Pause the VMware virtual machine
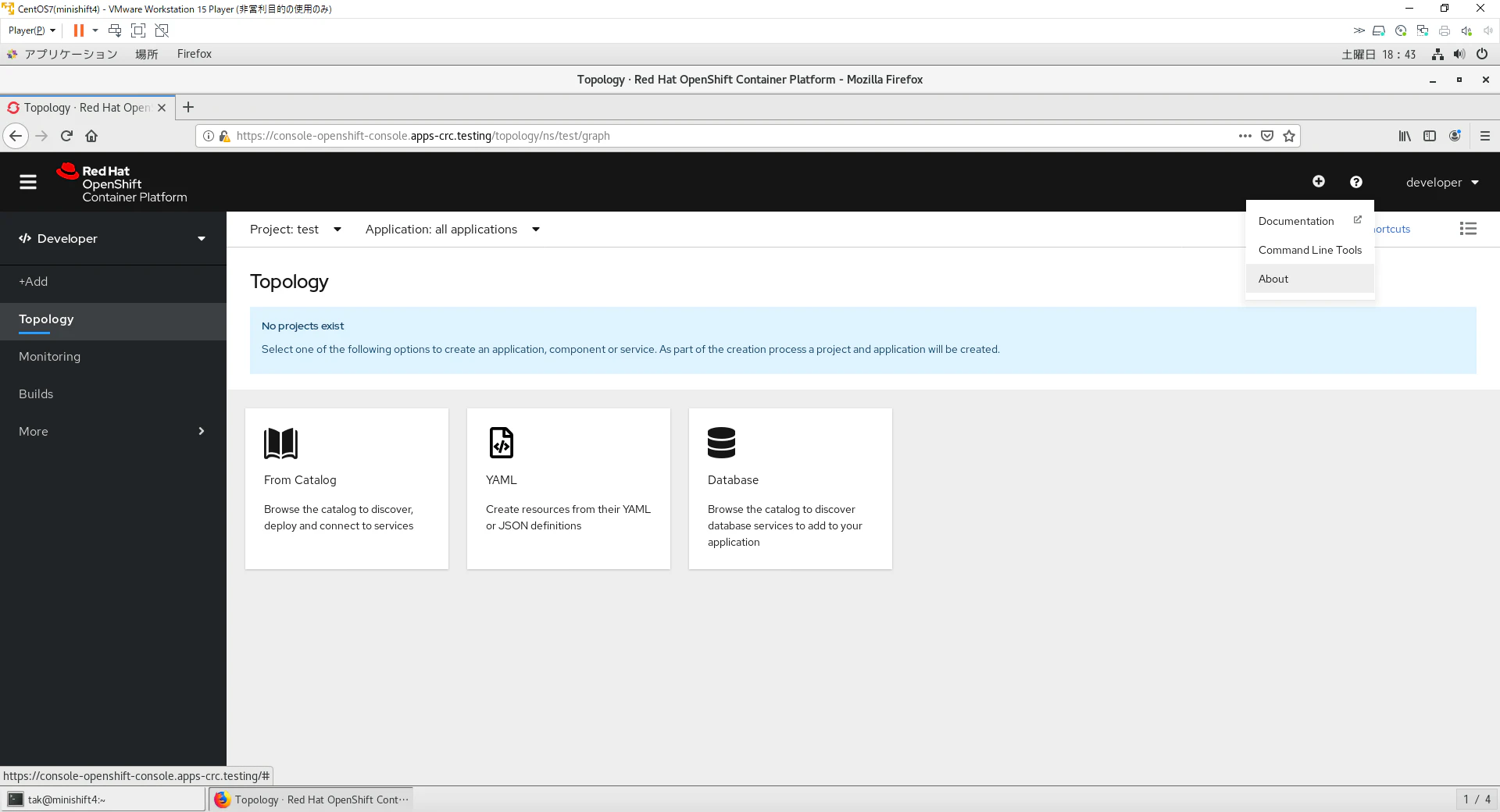1500x812 pixels. 78,30
